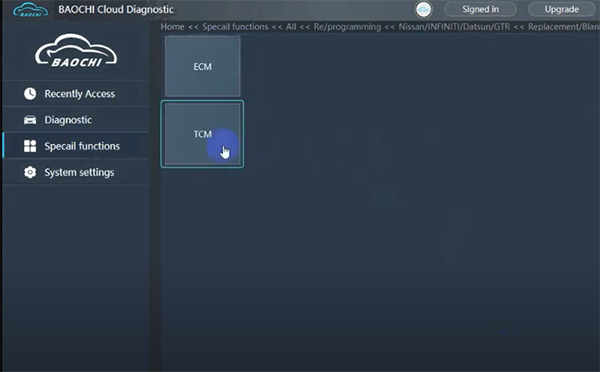Click Specail functions breadcrumb link

click(235, 27)
